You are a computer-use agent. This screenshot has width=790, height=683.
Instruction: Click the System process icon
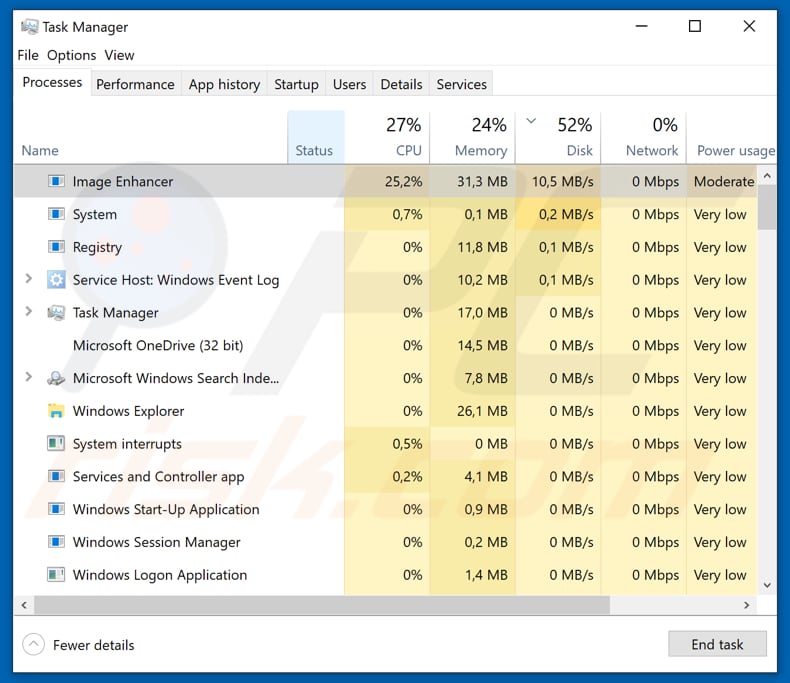pyautogui.click(x=56, y=214)
